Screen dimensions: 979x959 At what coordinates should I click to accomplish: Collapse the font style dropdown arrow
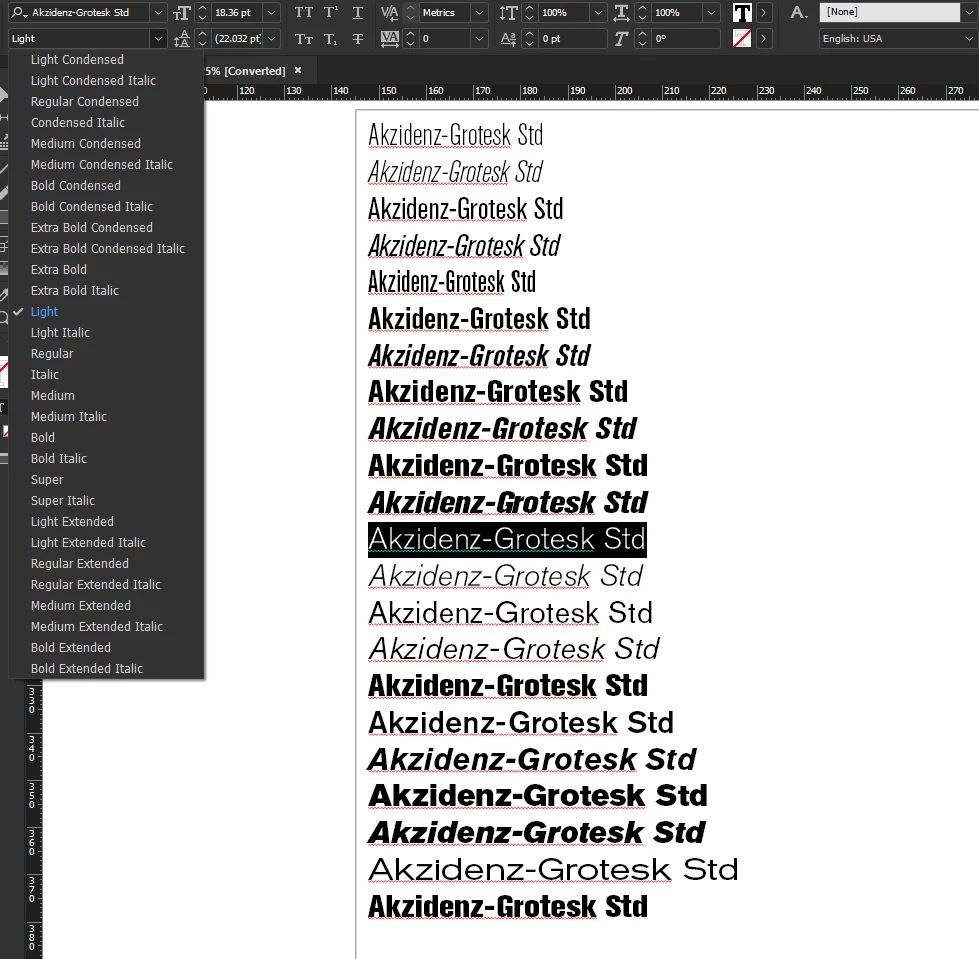[x=158, y=39]
